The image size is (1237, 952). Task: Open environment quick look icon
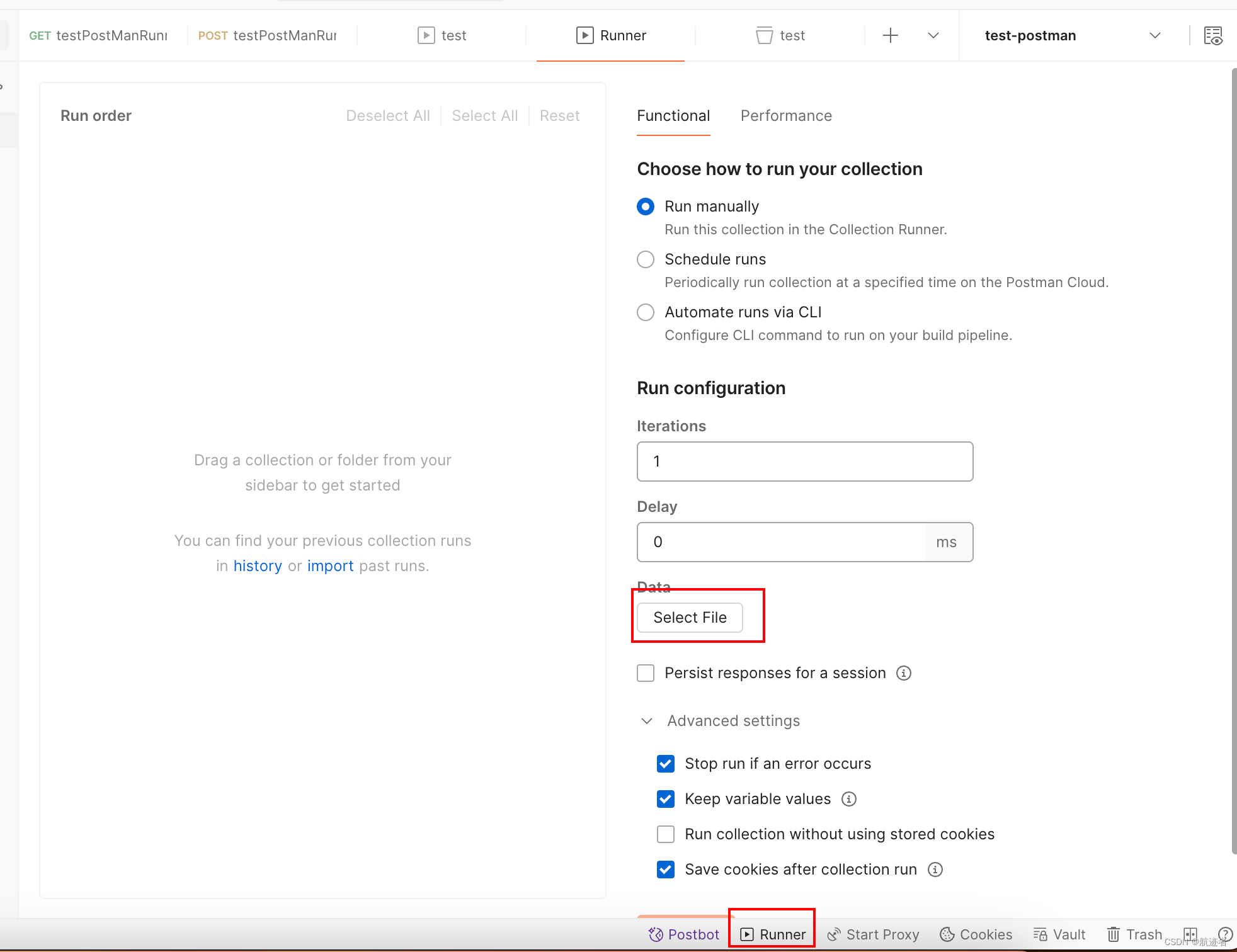click(1213, 36)
